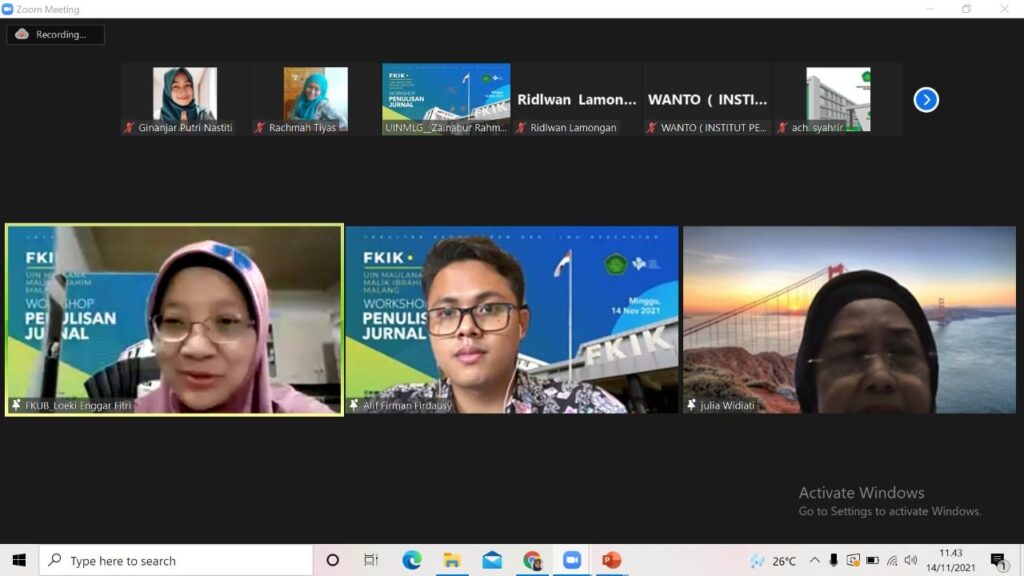Open Microsoft Edge from the taskbar
The height and width of the screenshot is (576, 1024).
click(412, 560)
